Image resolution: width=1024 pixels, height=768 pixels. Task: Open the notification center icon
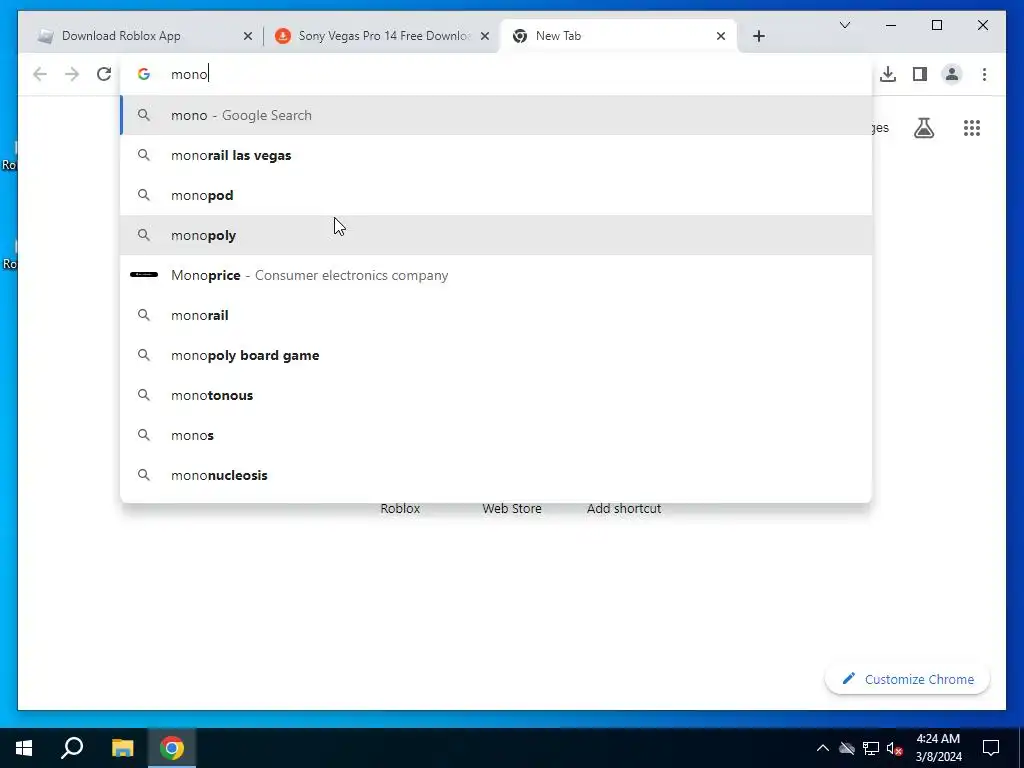click(x=991, y=748)
